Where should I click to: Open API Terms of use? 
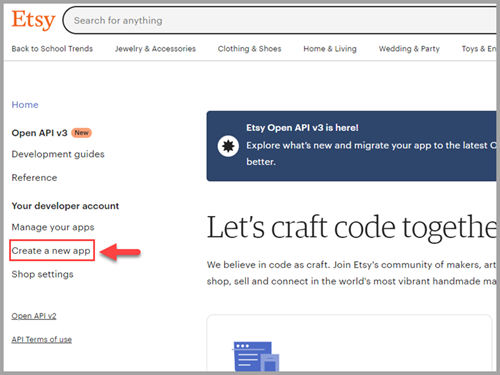tap(42, 339)
